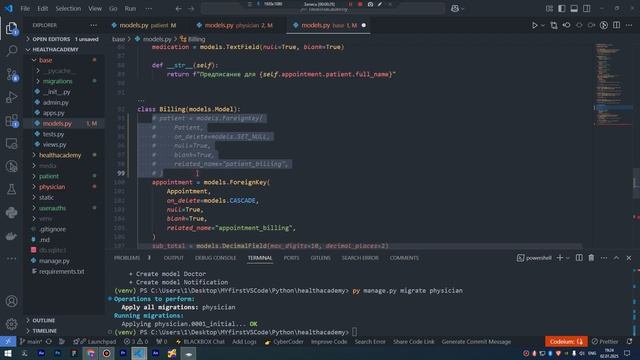The width and height of the screenshot is (640, 360).
Task: Open manage.py in the explorer
Action: (54, 261)
